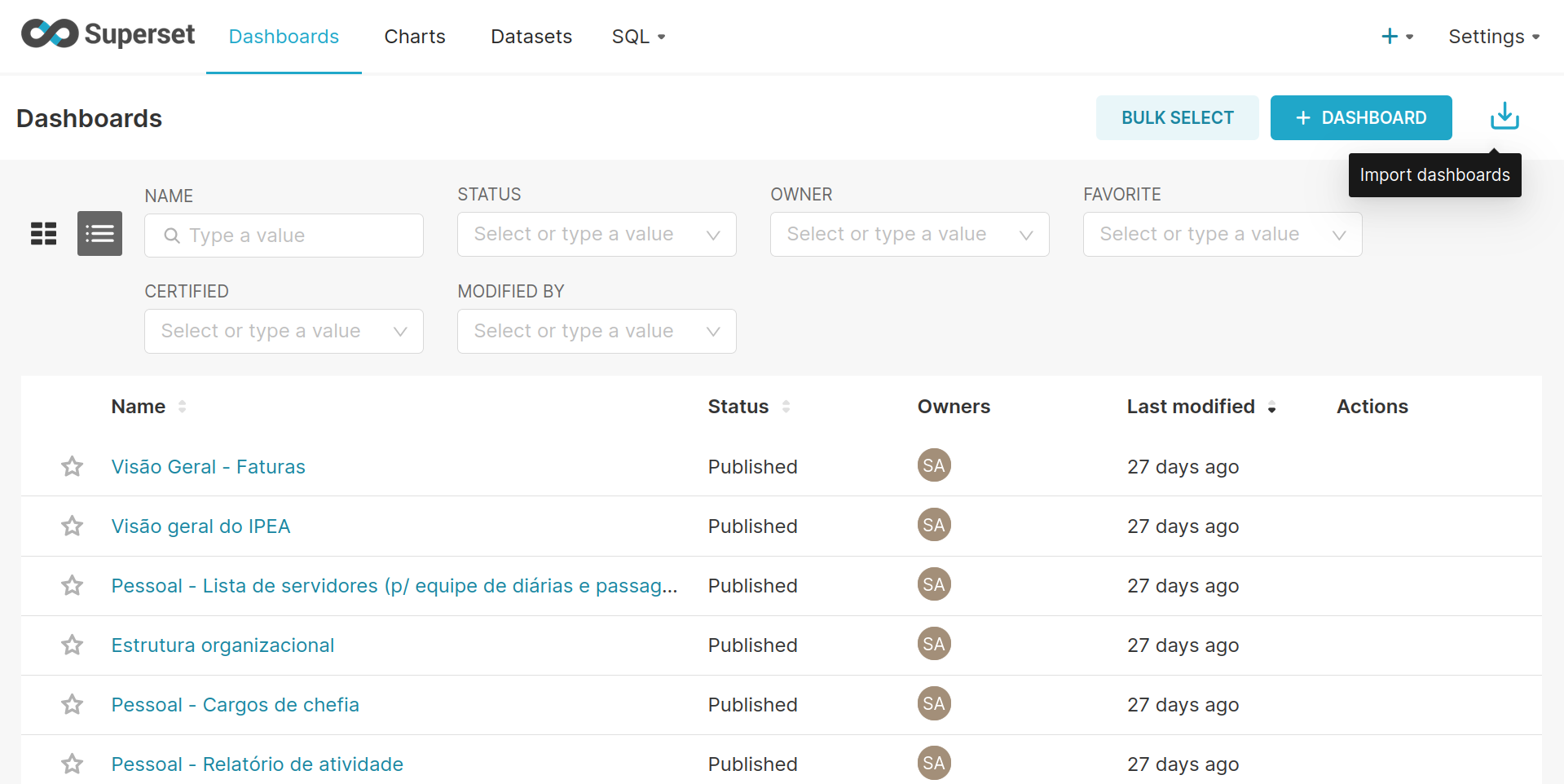
Task: Click SA owner avatar for Estrutura organizacional
Action: (x=933, y=644)
